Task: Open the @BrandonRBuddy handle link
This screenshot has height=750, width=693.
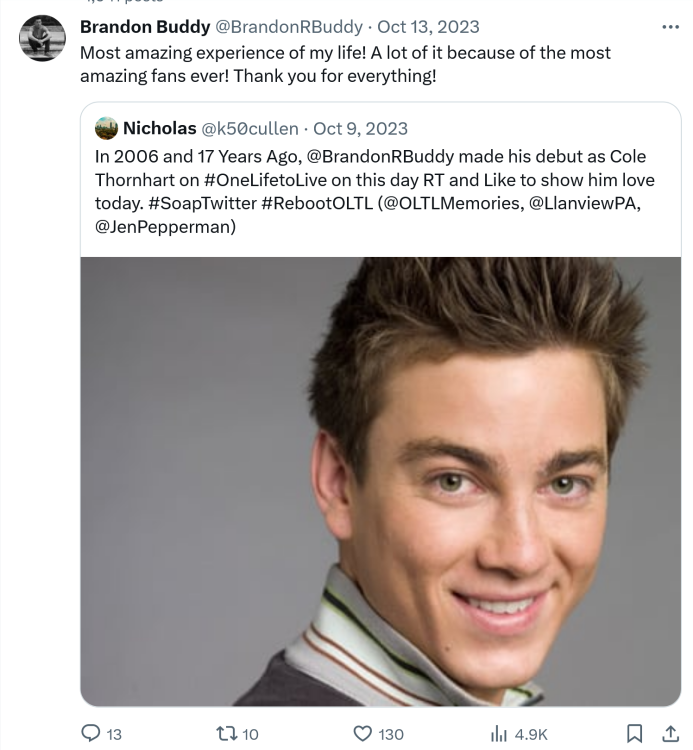Action: (x=289, y=27)
